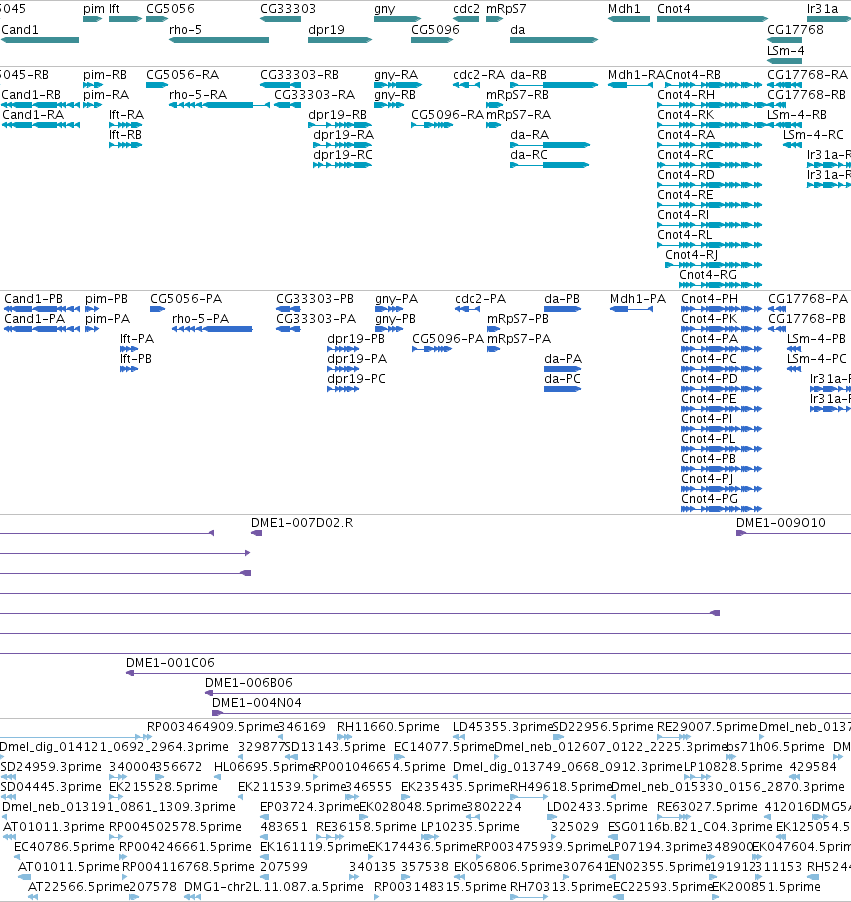Open the RE29007.5prime EST
Image resolution: width=851 pixels, height=902 pixels.
point(674,737)
